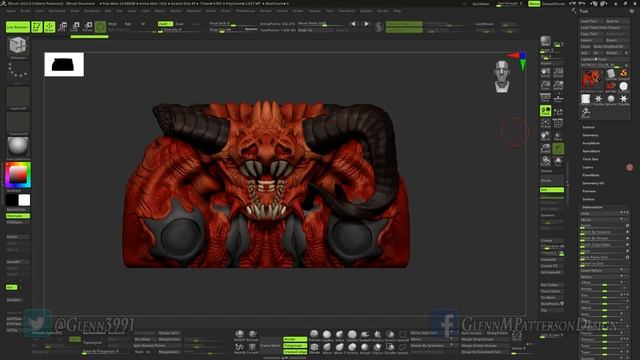This screenshot has height=360, width=640.
Task: Step timeline backward with left arrow
Action: pyautogui.click(x=353, y=24)
